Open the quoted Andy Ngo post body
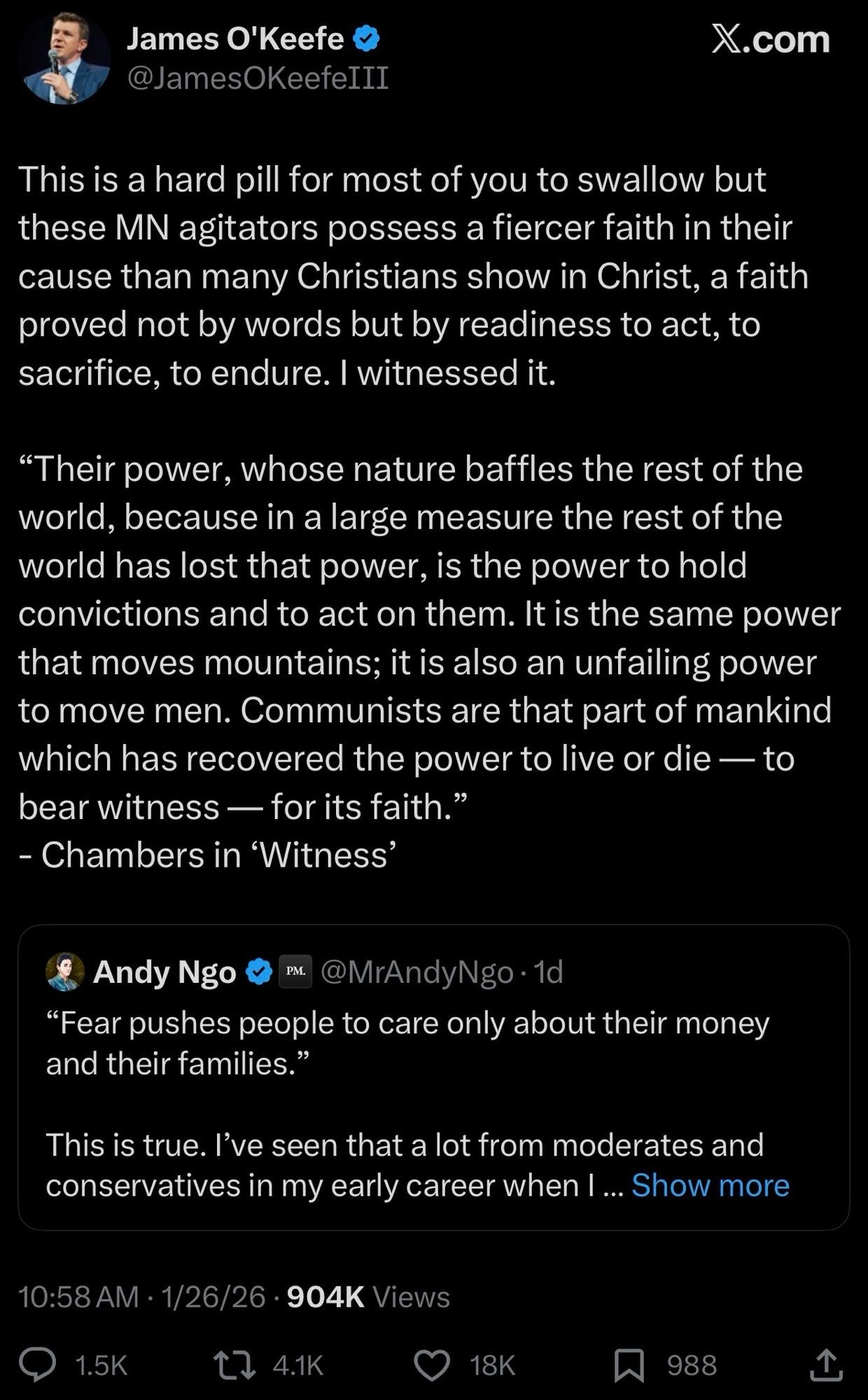868x1400 pixels. tap(406, 1043)
